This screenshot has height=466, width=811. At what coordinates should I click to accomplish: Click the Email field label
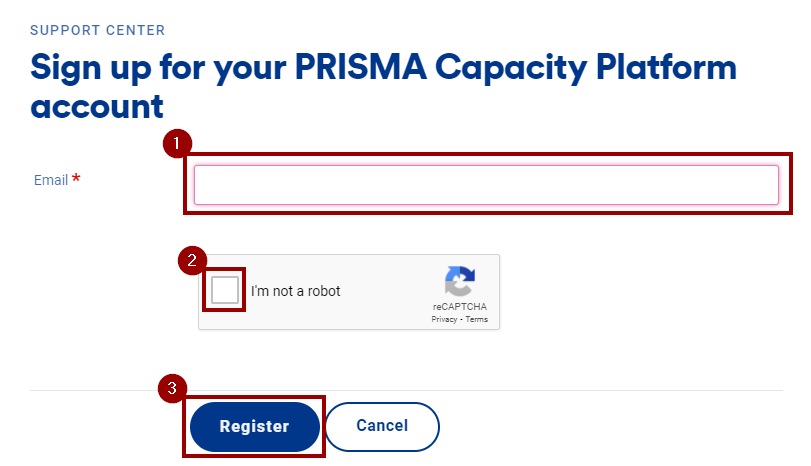point(50,181)
